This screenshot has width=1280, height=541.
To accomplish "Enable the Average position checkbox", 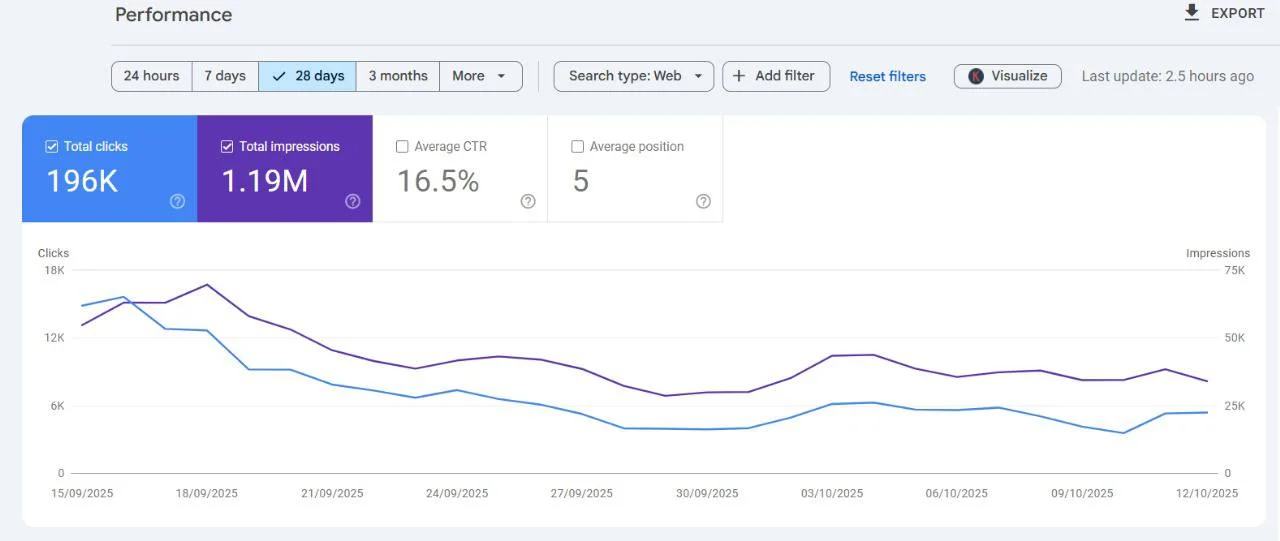I will click(577, 146).
